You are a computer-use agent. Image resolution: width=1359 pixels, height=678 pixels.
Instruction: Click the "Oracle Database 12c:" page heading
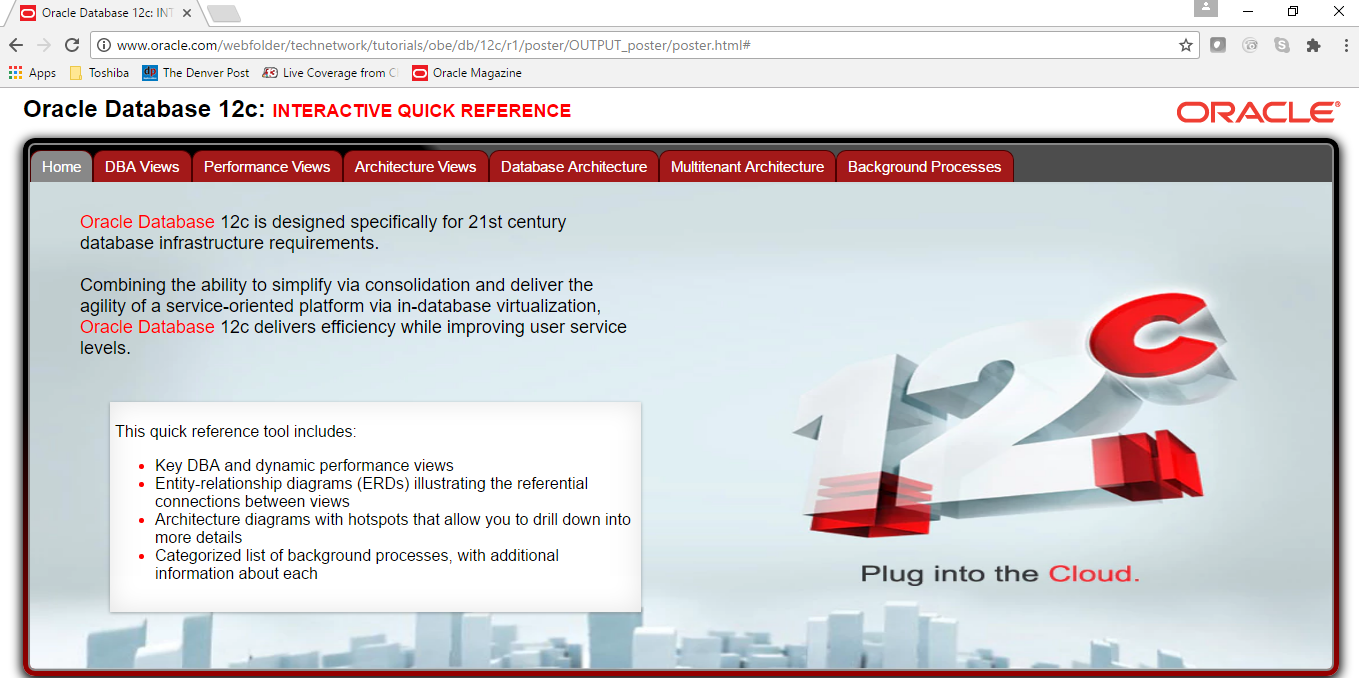tap(144, 110)
